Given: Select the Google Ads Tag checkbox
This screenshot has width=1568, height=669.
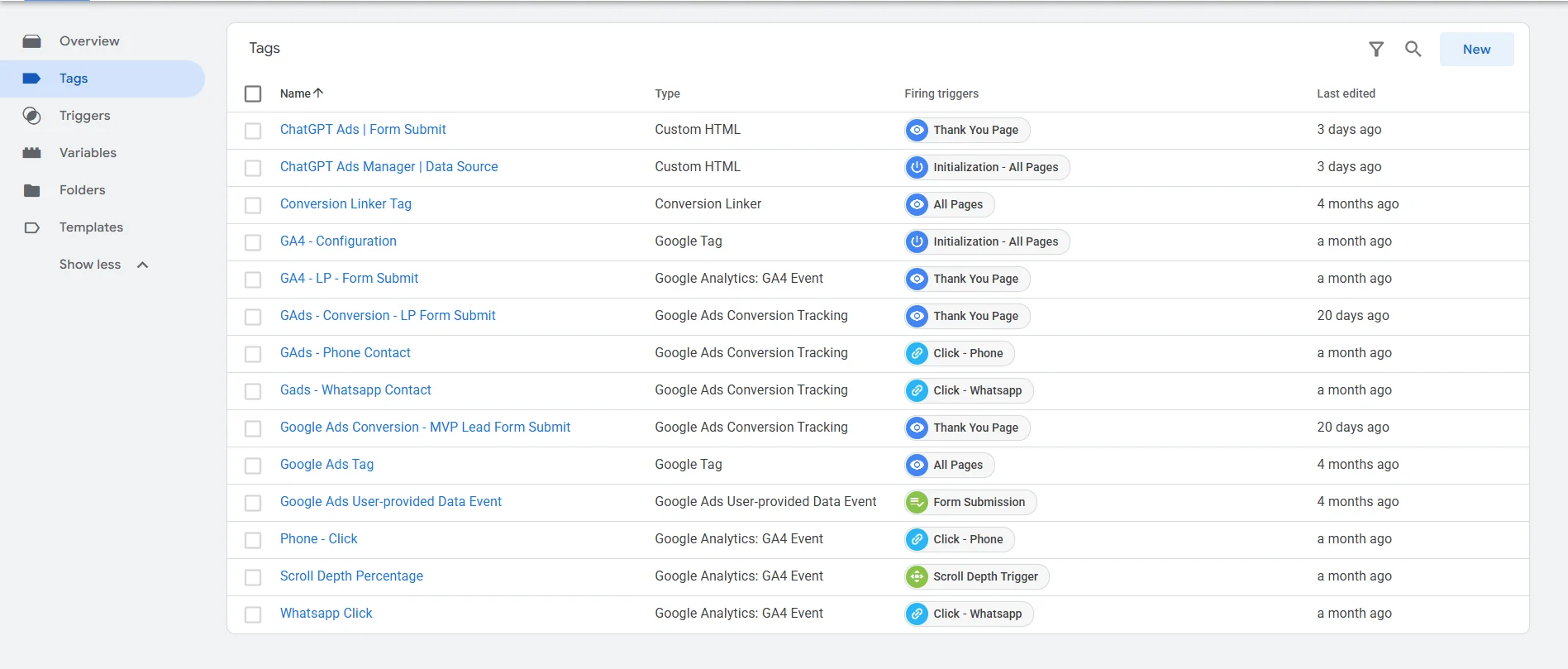Looking at the screenshot, I should point(253,466).
